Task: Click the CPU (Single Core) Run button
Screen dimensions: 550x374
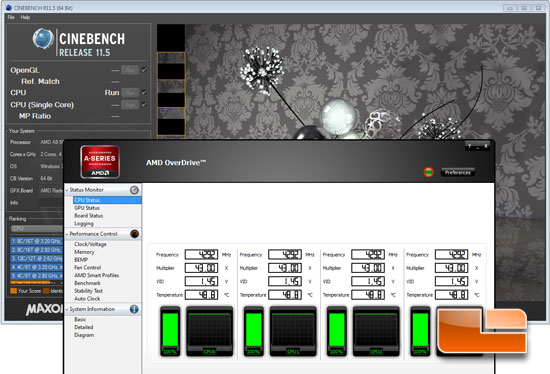Action: tap(130, 105)
